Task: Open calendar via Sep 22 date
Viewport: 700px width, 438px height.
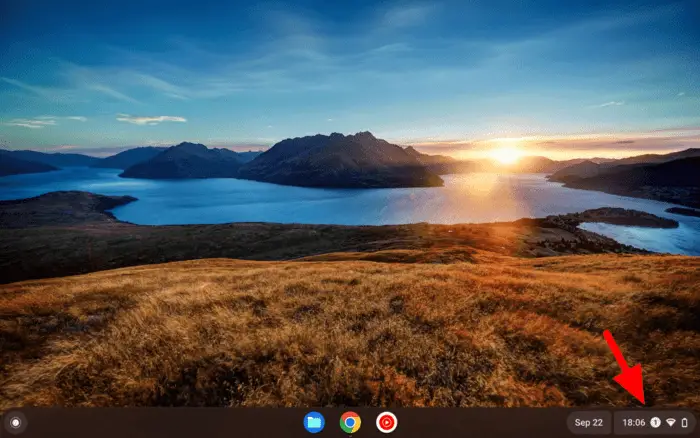Action: [588, 422]
